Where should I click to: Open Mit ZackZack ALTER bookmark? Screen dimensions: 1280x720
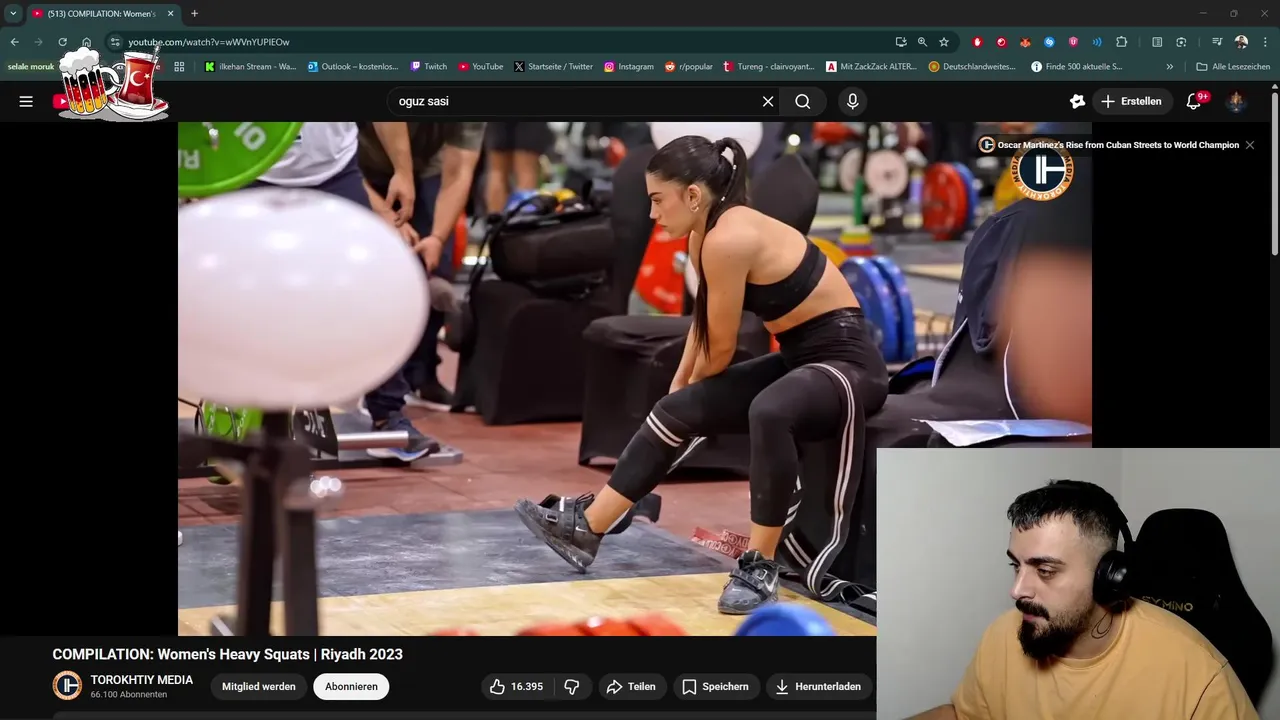[871, 67]
